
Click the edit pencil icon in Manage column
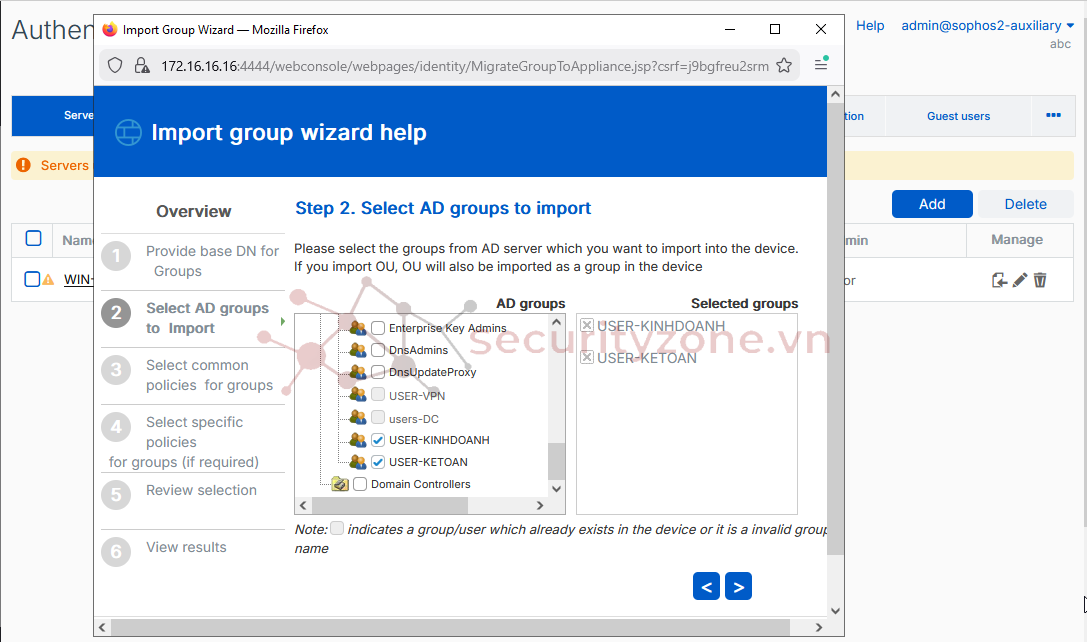coord(1020,280)
